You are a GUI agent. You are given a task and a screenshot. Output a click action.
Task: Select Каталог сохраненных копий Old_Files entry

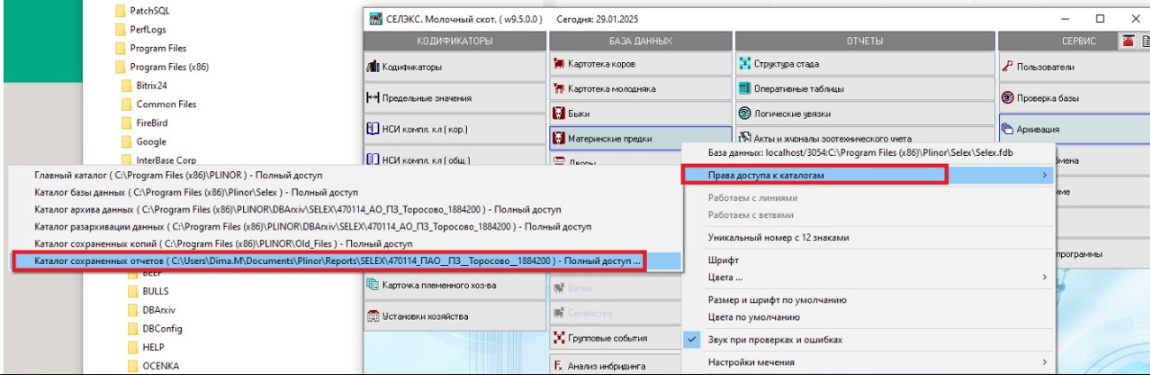(x=345, y=244)
